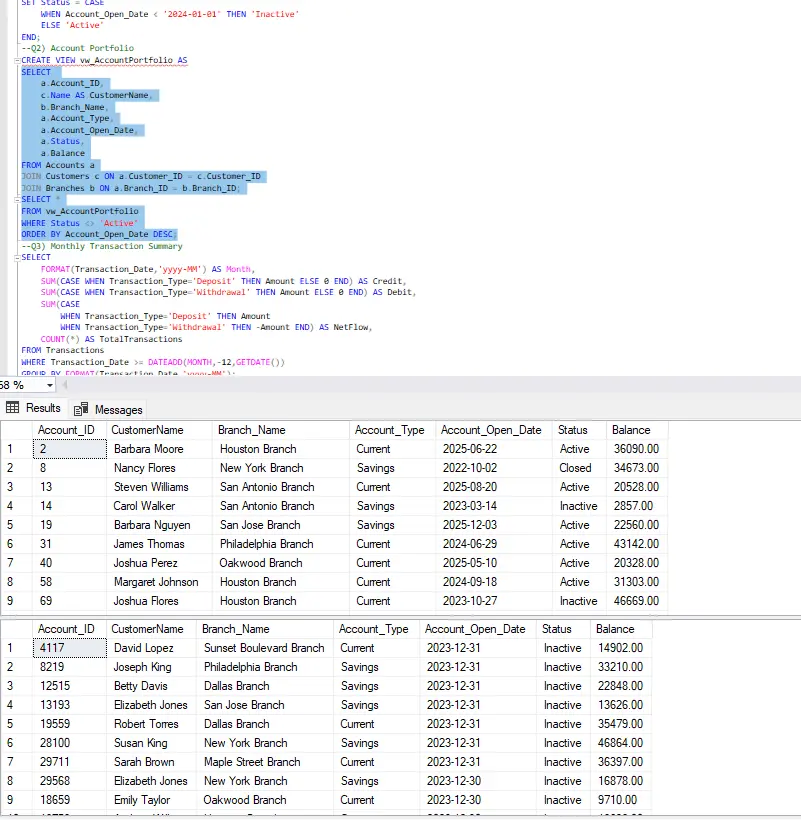The height and width of the screenshot is (820, 801).
Task: Click Philadelphia Branch cell for James Thomas
Action: tap(281, 544)
